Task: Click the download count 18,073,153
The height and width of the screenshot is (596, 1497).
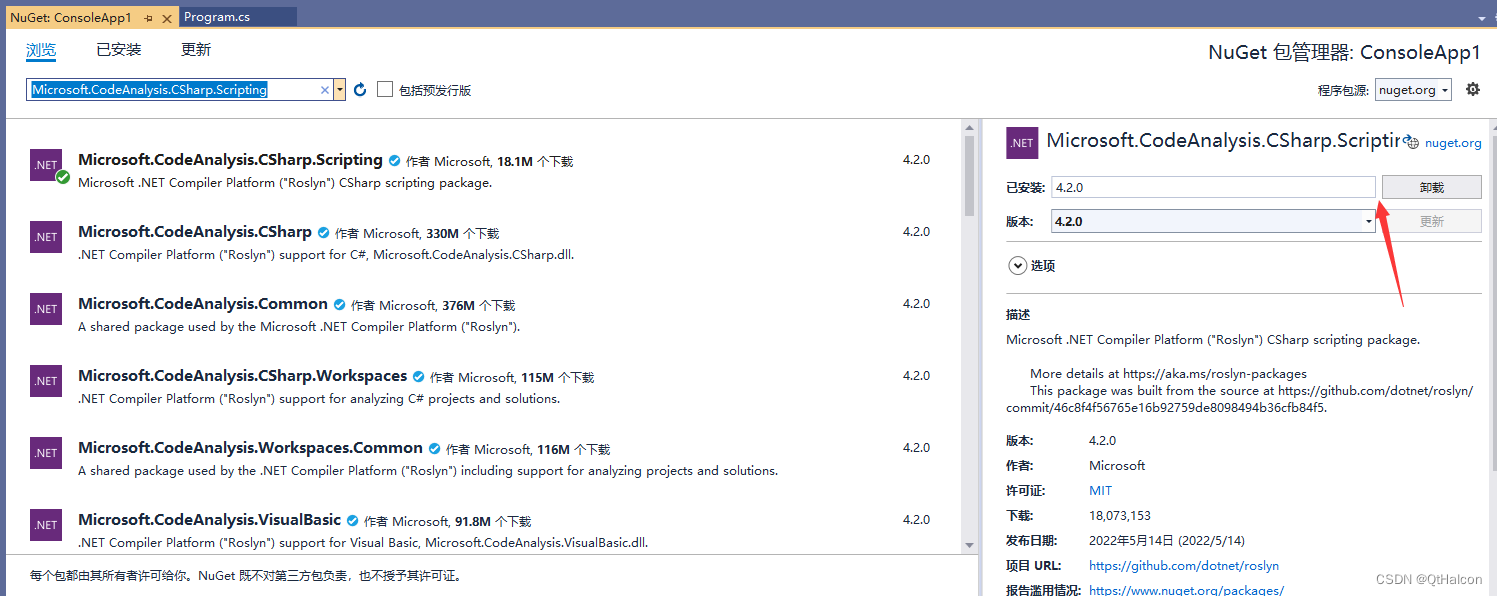Action: (1120, 515)
